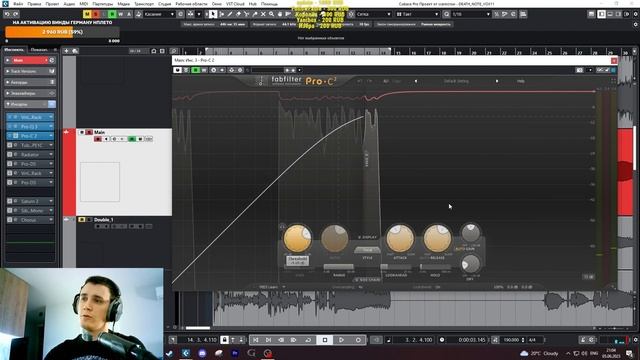The image size is (640, 360).
Task: Toggle bypass on Radiator insert
Action: click(10, 155)
